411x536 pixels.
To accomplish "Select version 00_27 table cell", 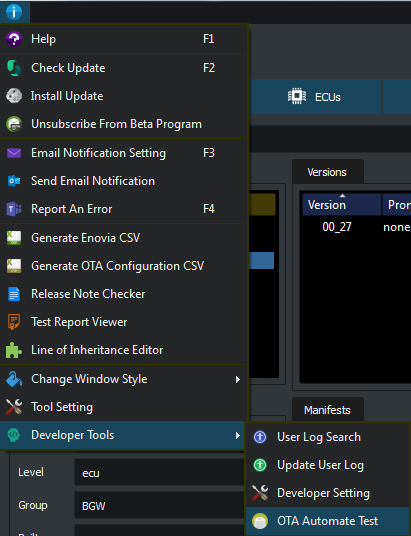I will click(x=337, y=227).
